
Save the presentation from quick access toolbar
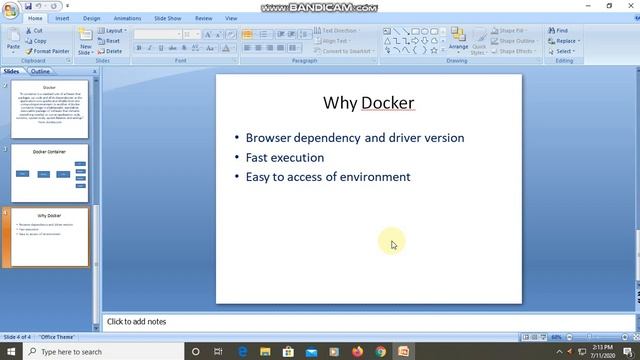(x=28, y=6)
